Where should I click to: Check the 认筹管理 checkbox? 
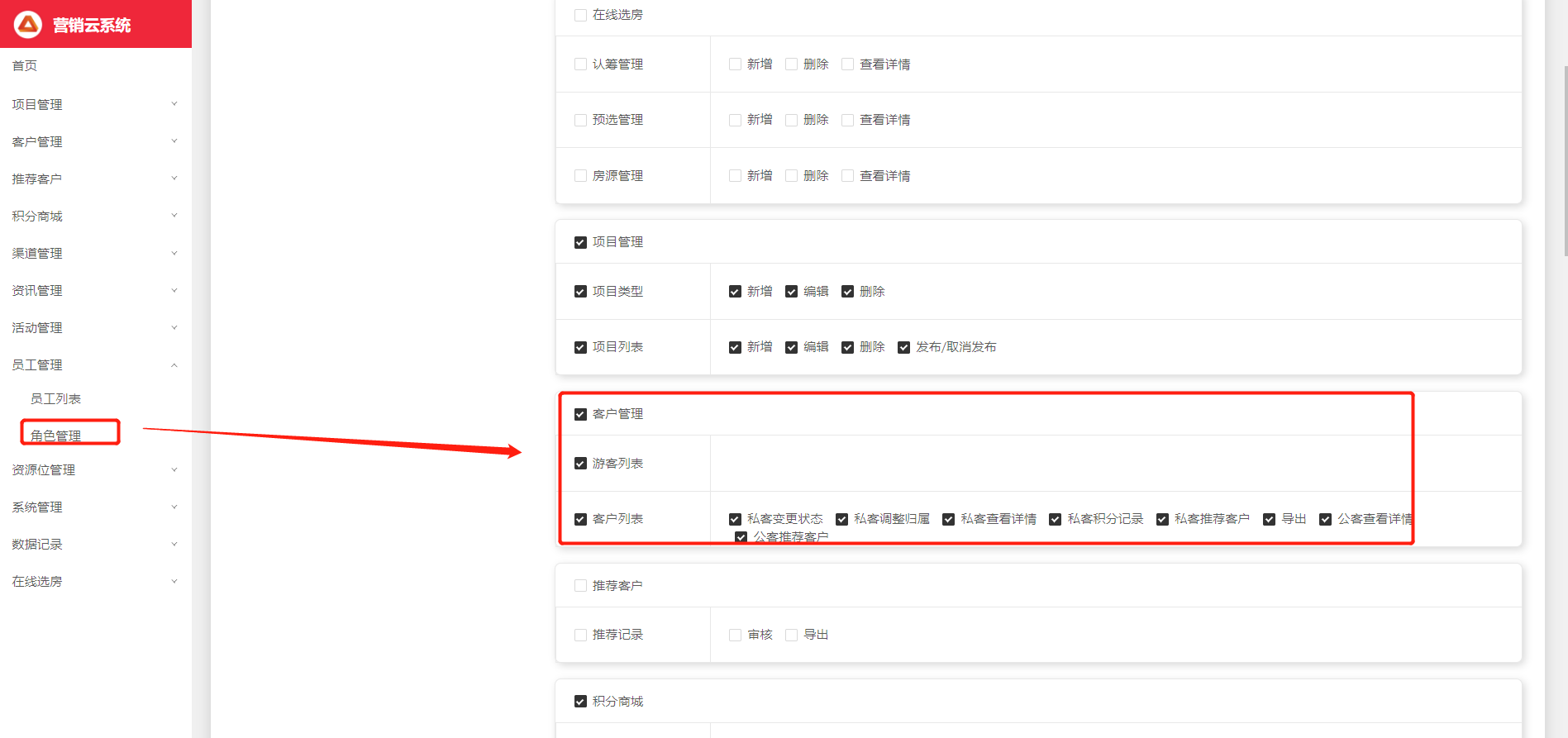[x=580, y=64]
